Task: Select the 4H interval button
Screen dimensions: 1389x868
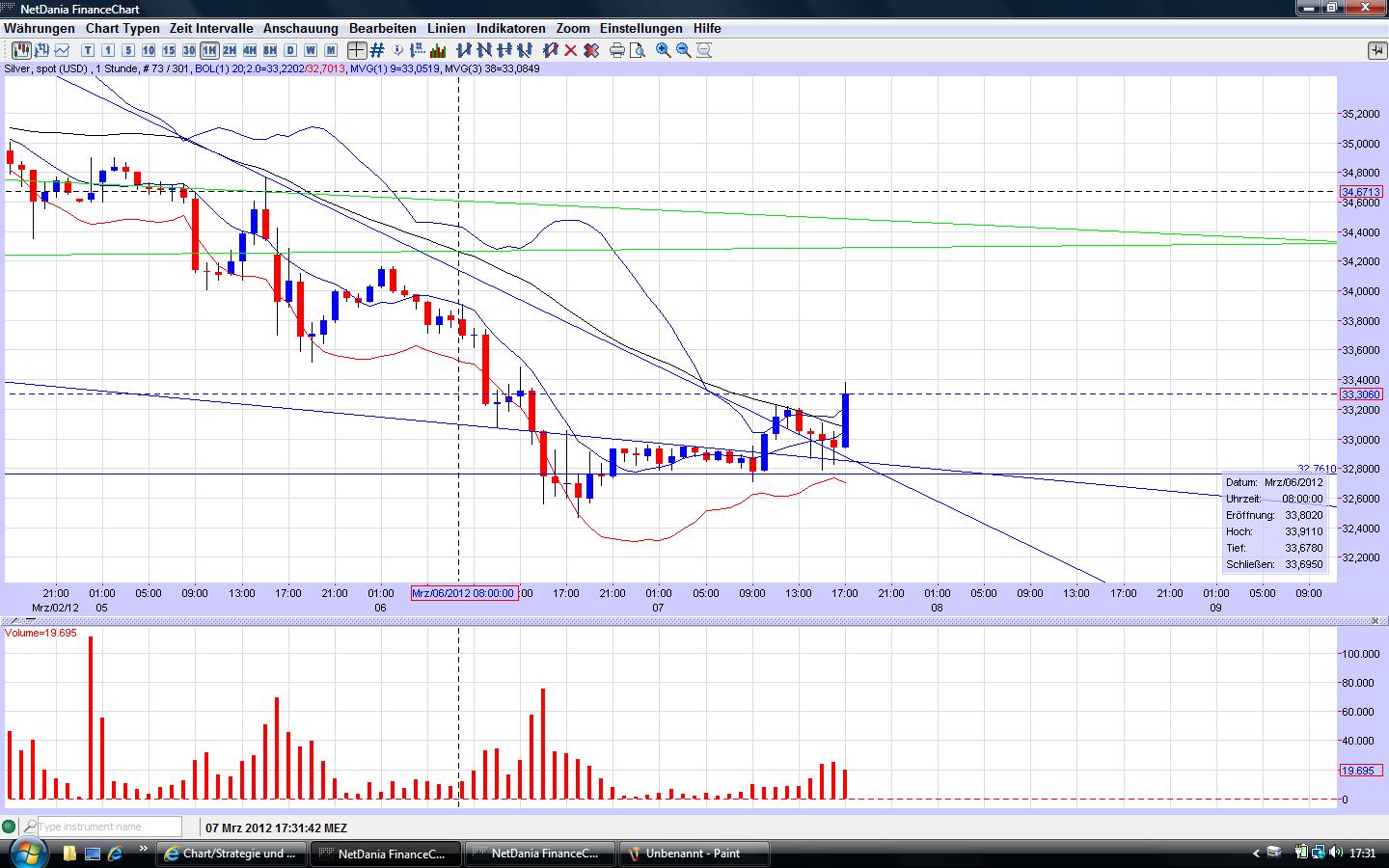Action: tap(250, 50)
